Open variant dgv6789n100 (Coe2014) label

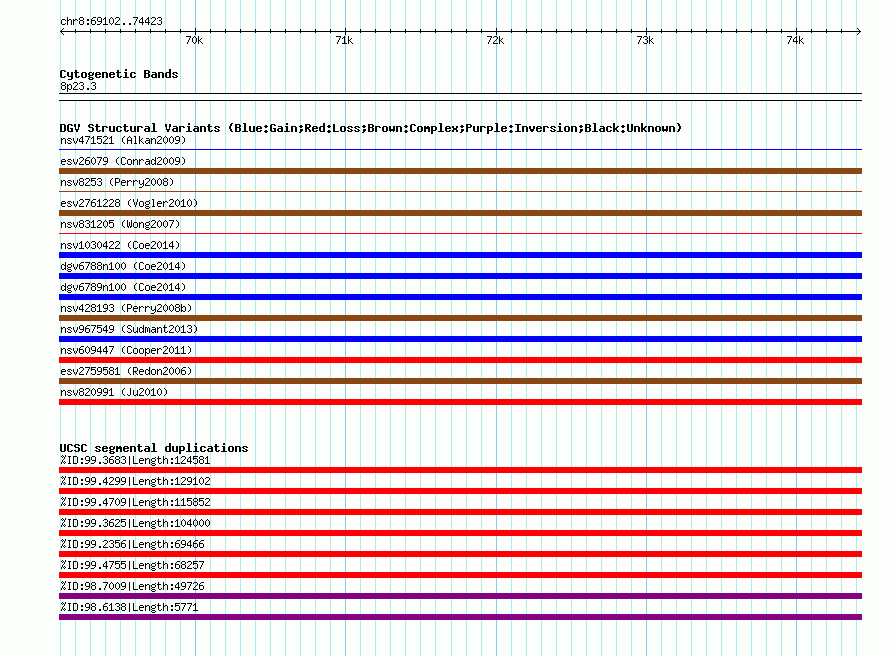click(123, 287)
